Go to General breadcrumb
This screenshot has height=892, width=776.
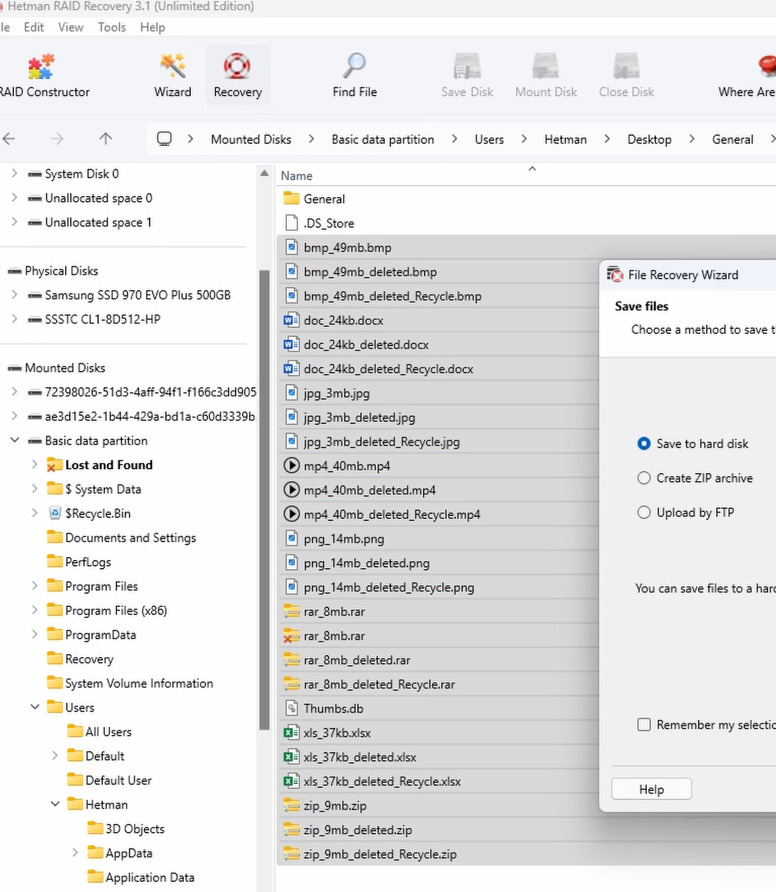click(x=732, y=139)
